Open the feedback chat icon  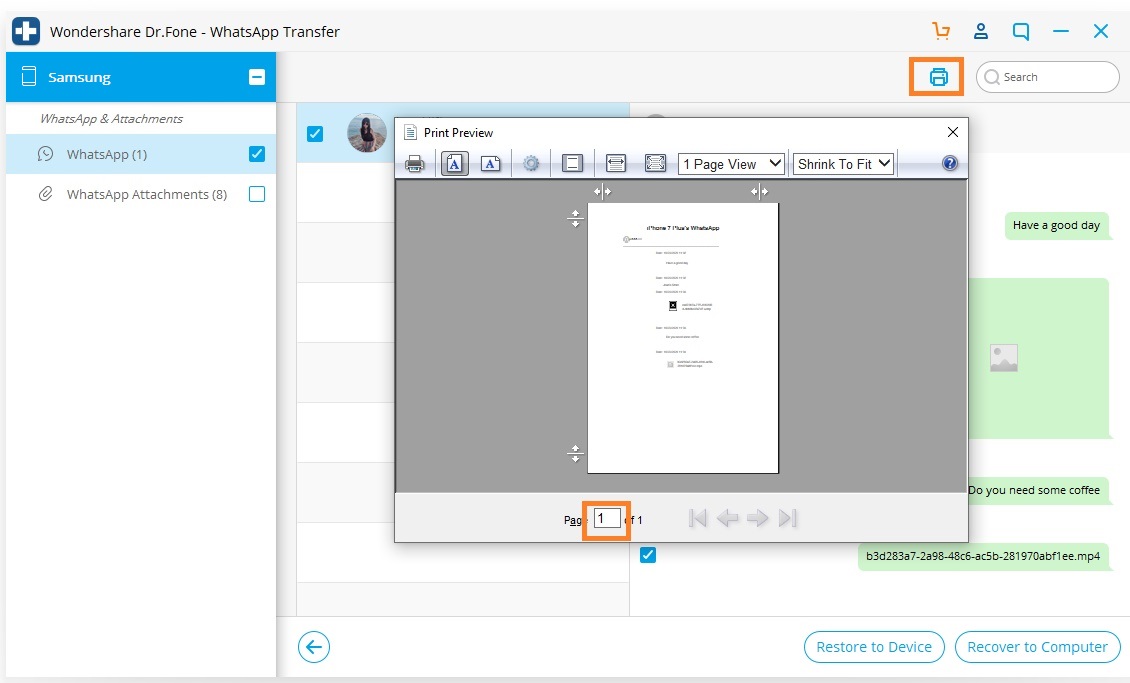click(1020, 31)
